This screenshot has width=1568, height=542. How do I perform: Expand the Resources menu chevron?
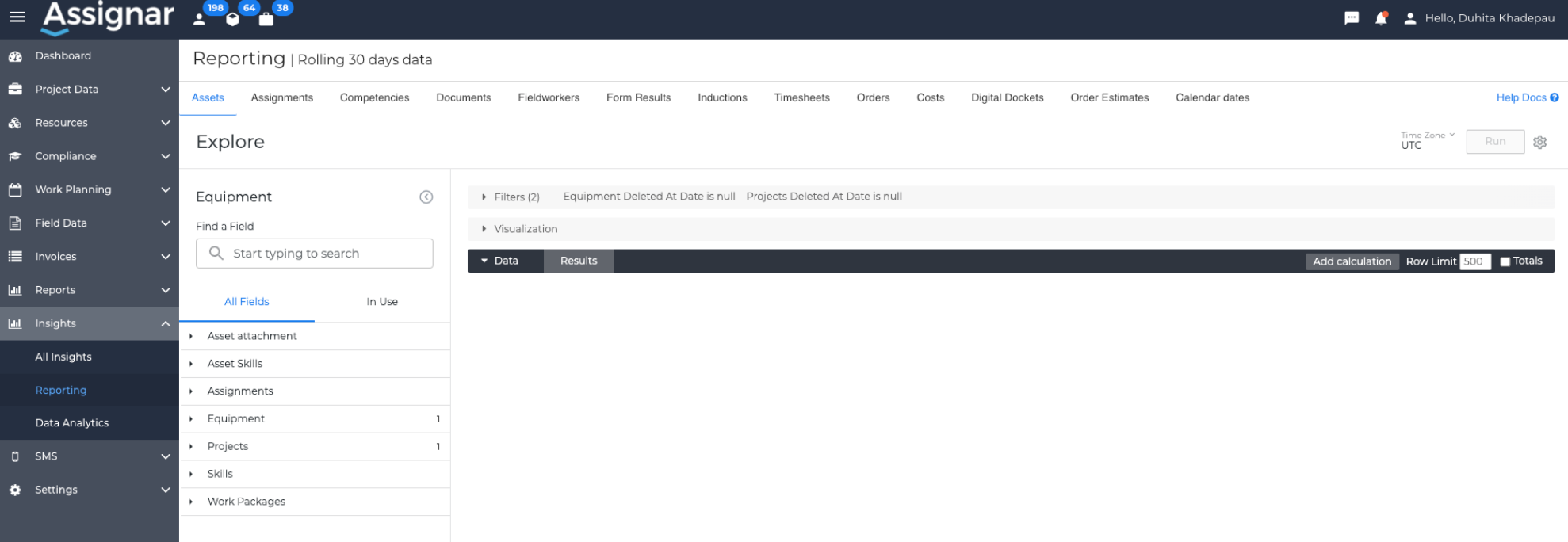tap(166, 123)
